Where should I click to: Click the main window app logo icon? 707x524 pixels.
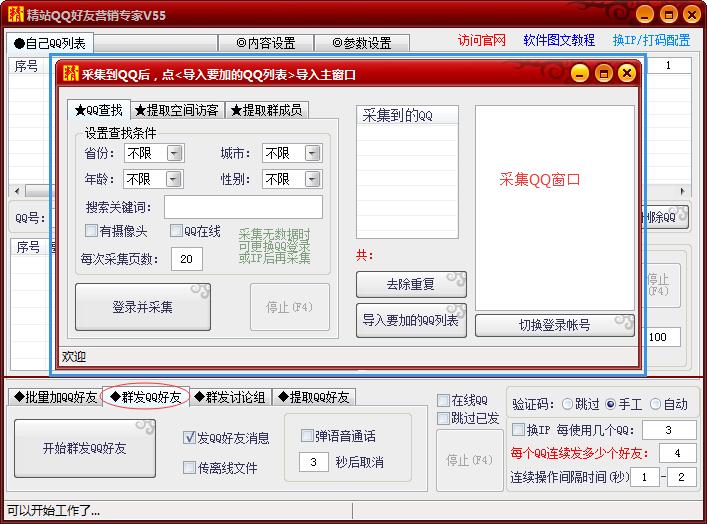coord(16,14)
